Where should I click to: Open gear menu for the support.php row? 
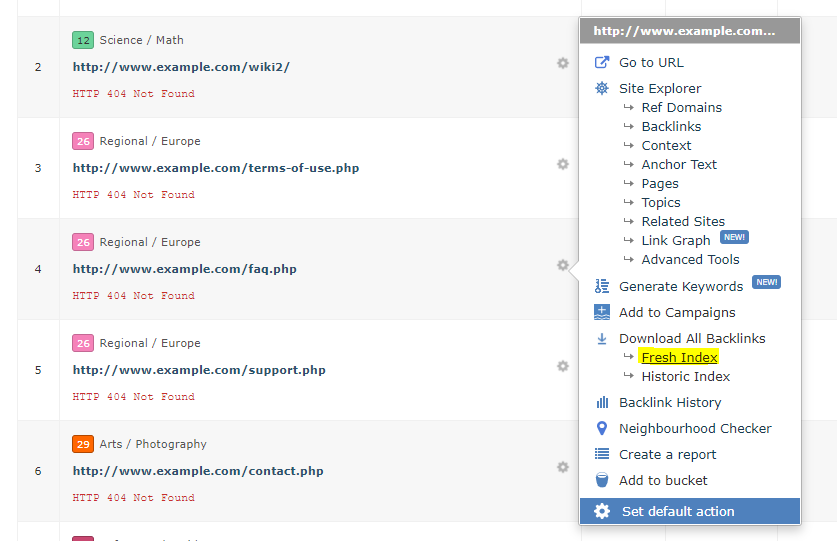coord(563,366)
